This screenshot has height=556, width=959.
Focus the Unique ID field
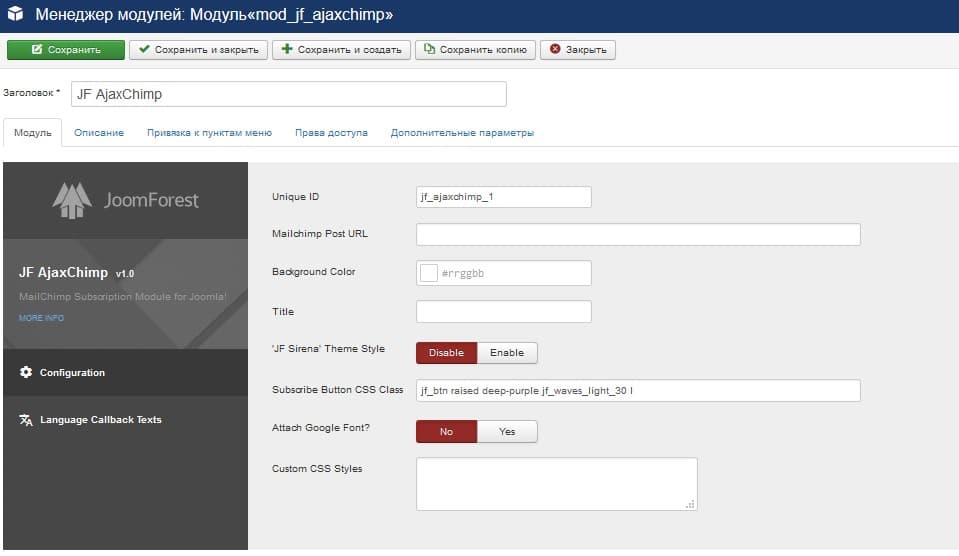[x=504, y=197]
